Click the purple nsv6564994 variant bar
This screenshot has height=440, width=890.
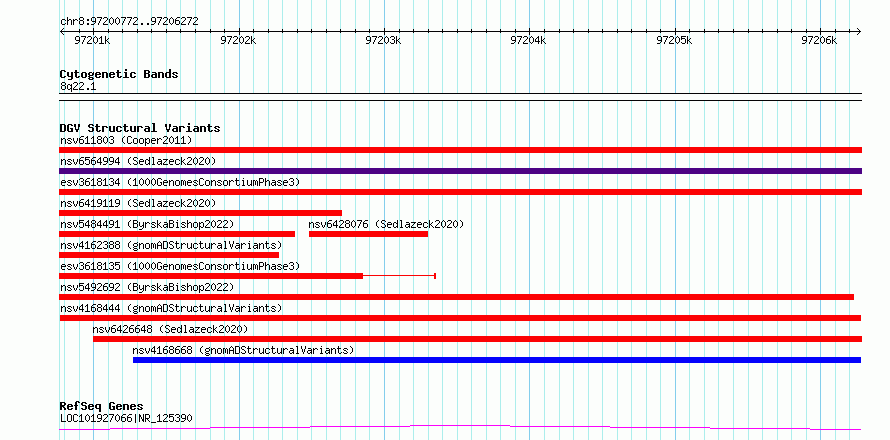click(460, 171)
